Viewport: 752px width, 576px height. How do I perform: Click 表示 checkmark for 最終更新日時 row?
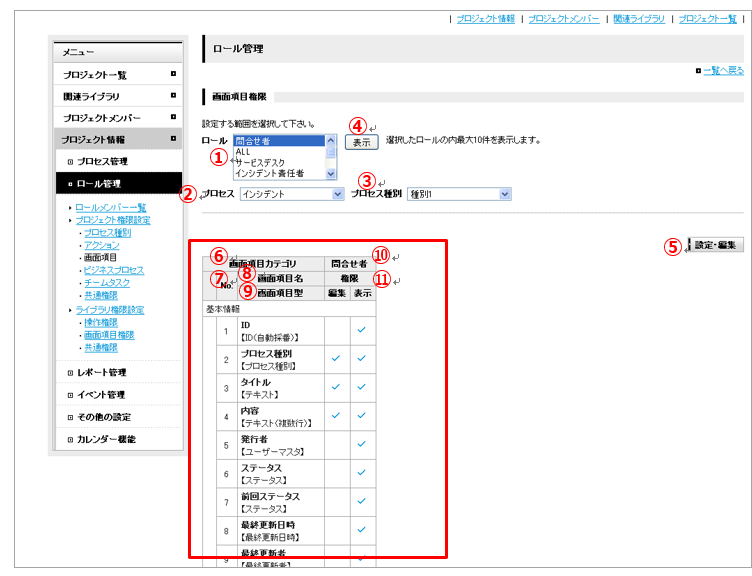point(362,529)
